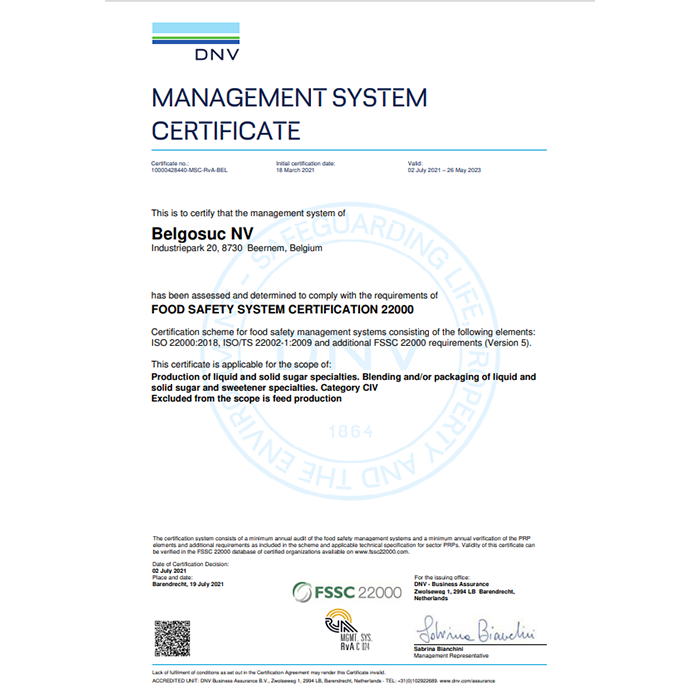Click the 'Excluded from the scope is feed production' line
Viewport: 700px width, 700px height.
coord(246,399)
